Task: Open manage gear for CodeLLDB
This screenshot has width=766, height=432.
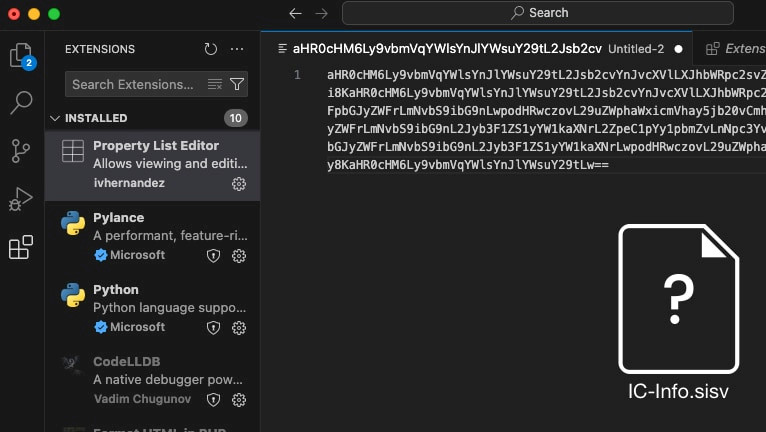Action: pos(239,400)
